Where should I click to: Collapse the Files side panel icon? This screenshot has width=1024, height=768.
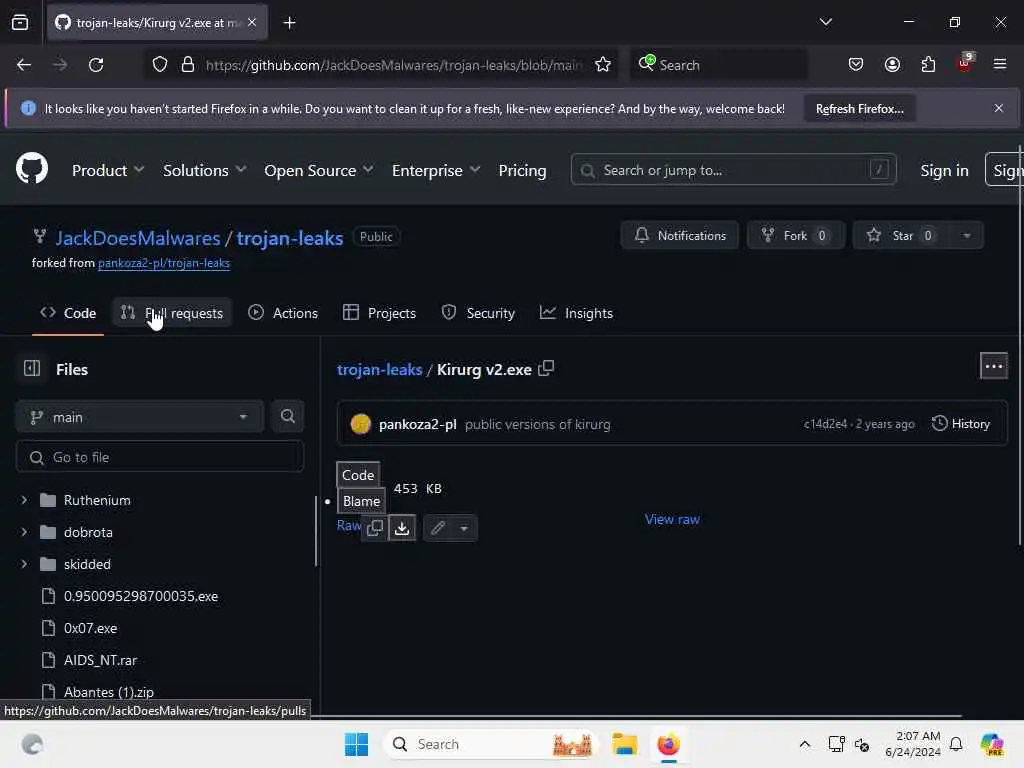coord(32,368)
